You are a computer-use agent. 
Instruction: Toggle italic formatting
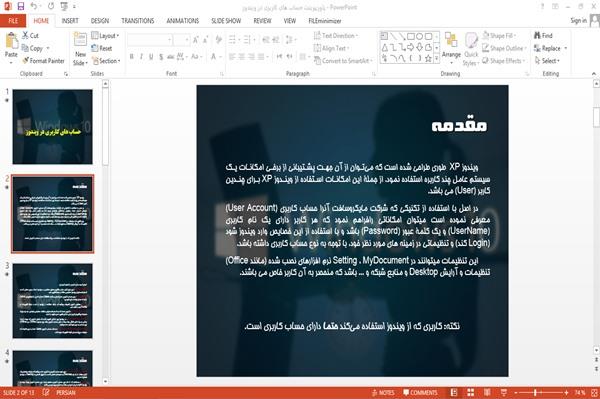tap(142, 57)
